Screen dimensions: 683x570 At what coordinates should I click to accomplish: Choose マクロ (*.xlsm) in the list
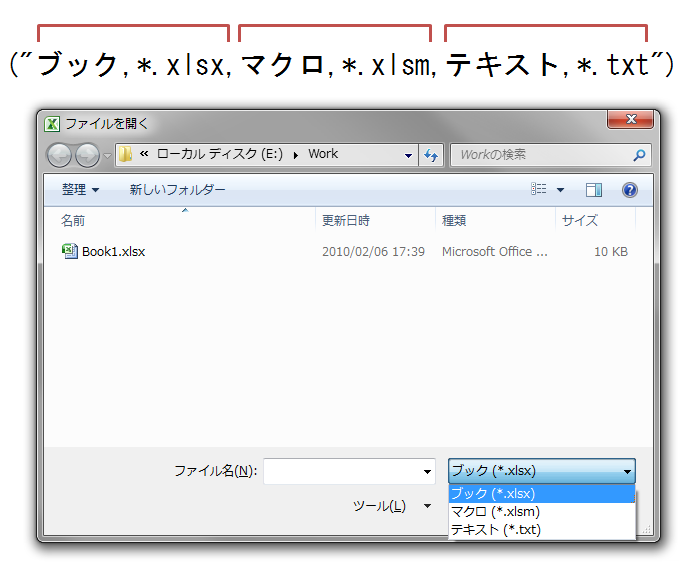tap(541, 512)
